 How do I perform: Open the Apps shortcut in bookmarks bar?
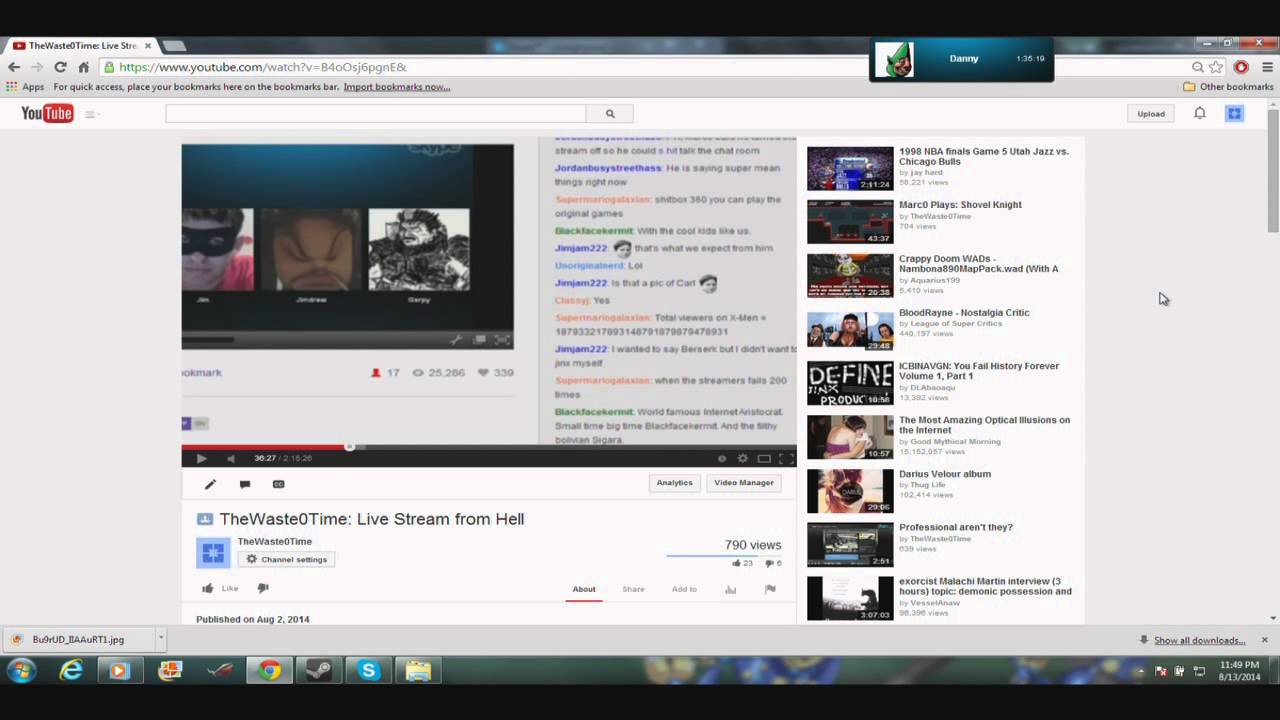pos(26,87)
